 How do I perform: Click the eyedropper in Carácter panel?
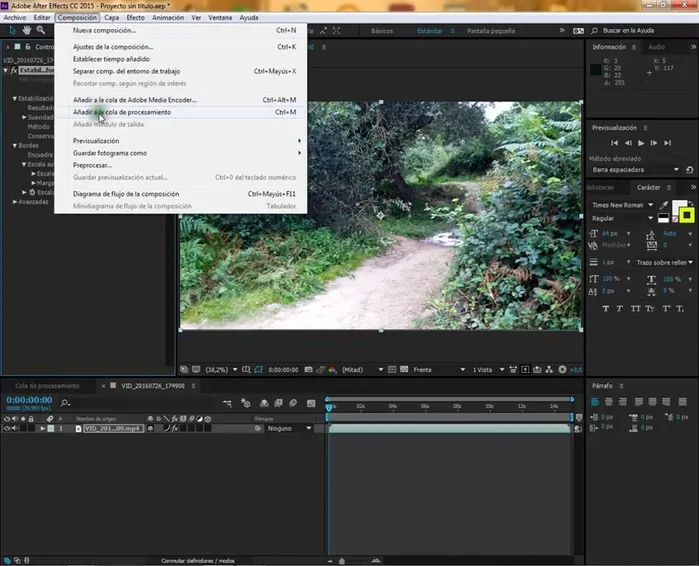coord(664,205)
